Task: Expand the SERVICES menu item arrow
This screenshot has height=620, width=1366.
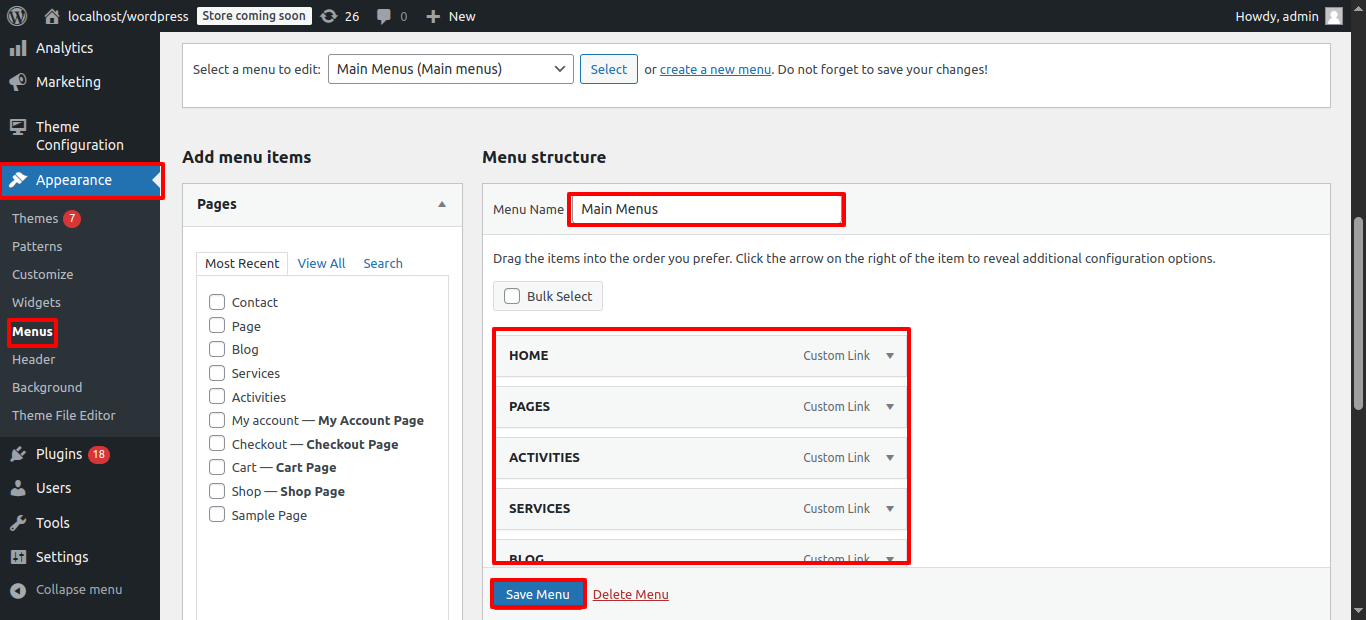Action: click(x=890, y=509)
